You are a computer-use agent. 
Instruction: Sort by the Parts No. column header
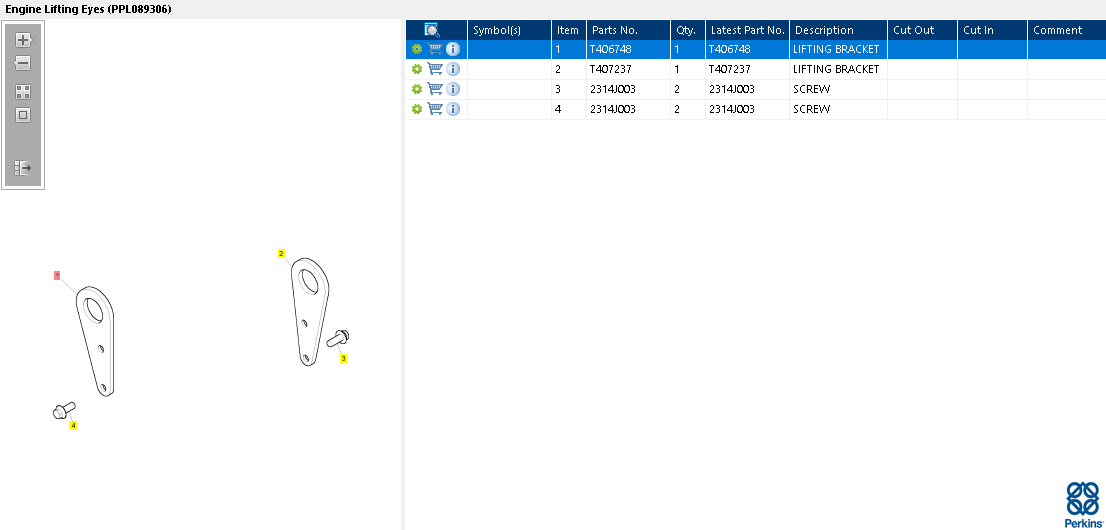tap(628, 30)
